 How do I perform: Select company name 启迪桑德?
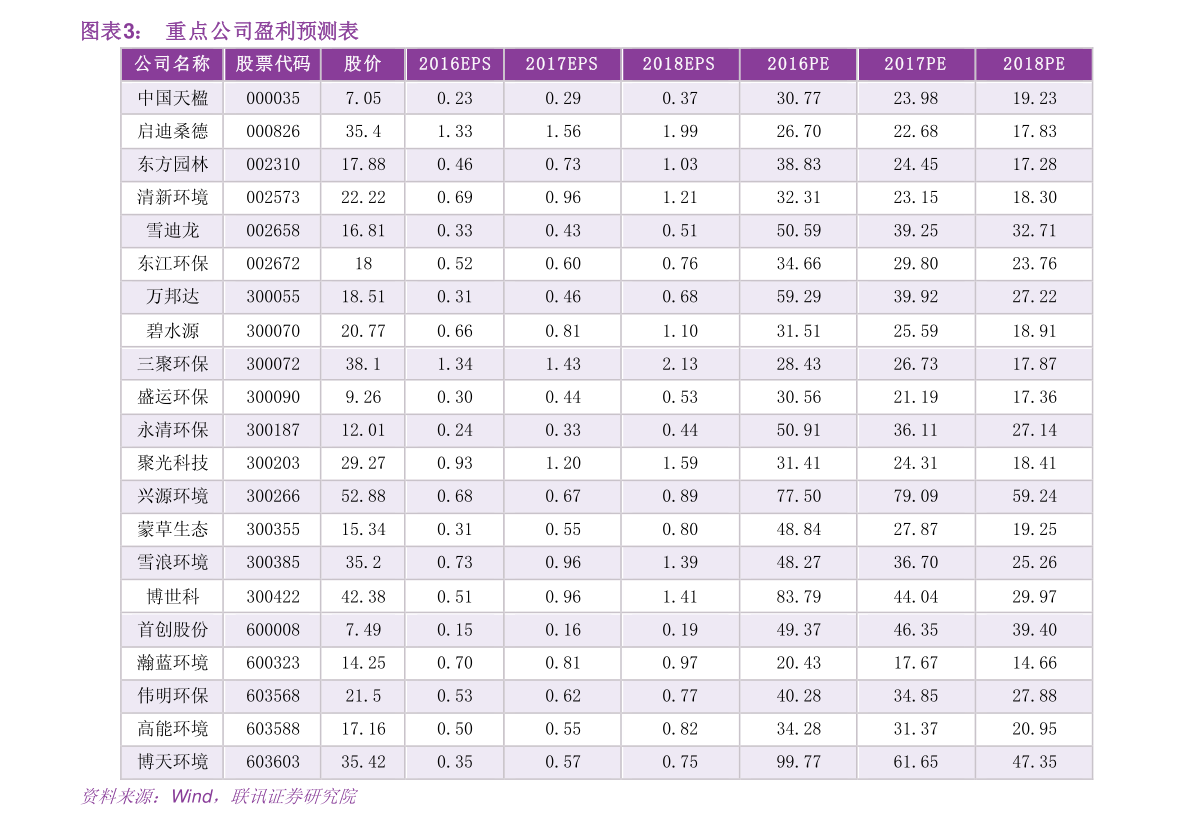click(172, 131)
